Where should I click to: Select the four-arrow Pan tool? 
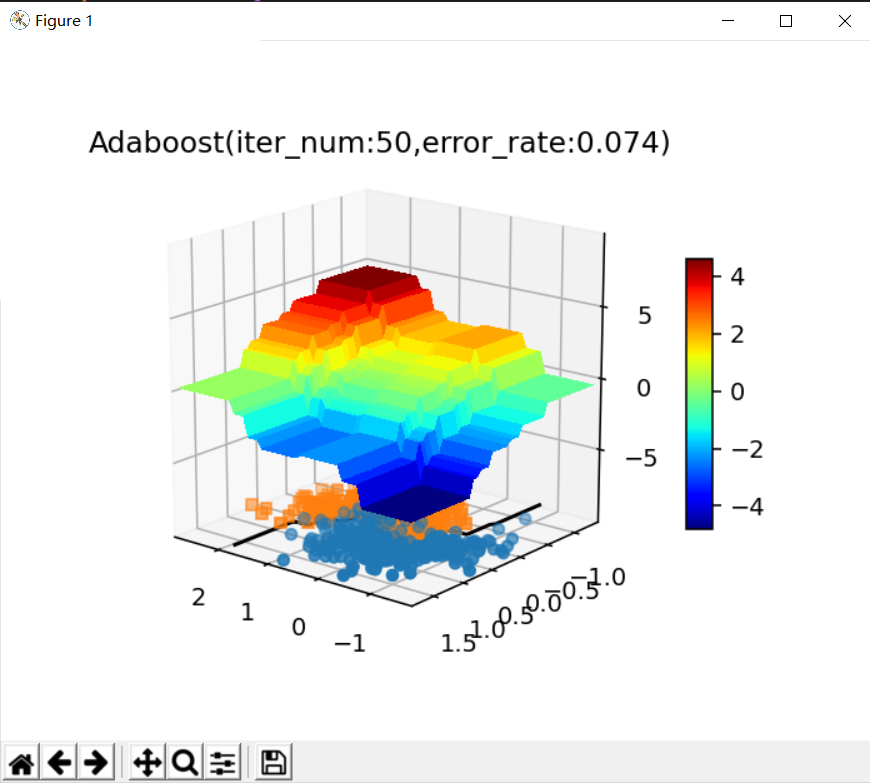click(x=146, y=761)
